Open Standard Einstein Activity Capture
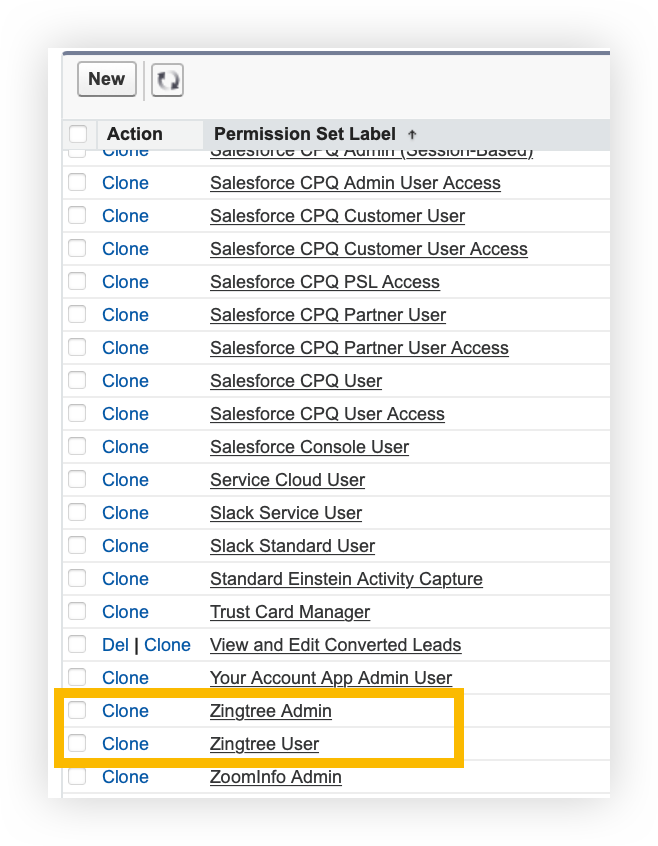Viewport: 658px width, 846px height. pyautogui.click(x=346, y=579)
